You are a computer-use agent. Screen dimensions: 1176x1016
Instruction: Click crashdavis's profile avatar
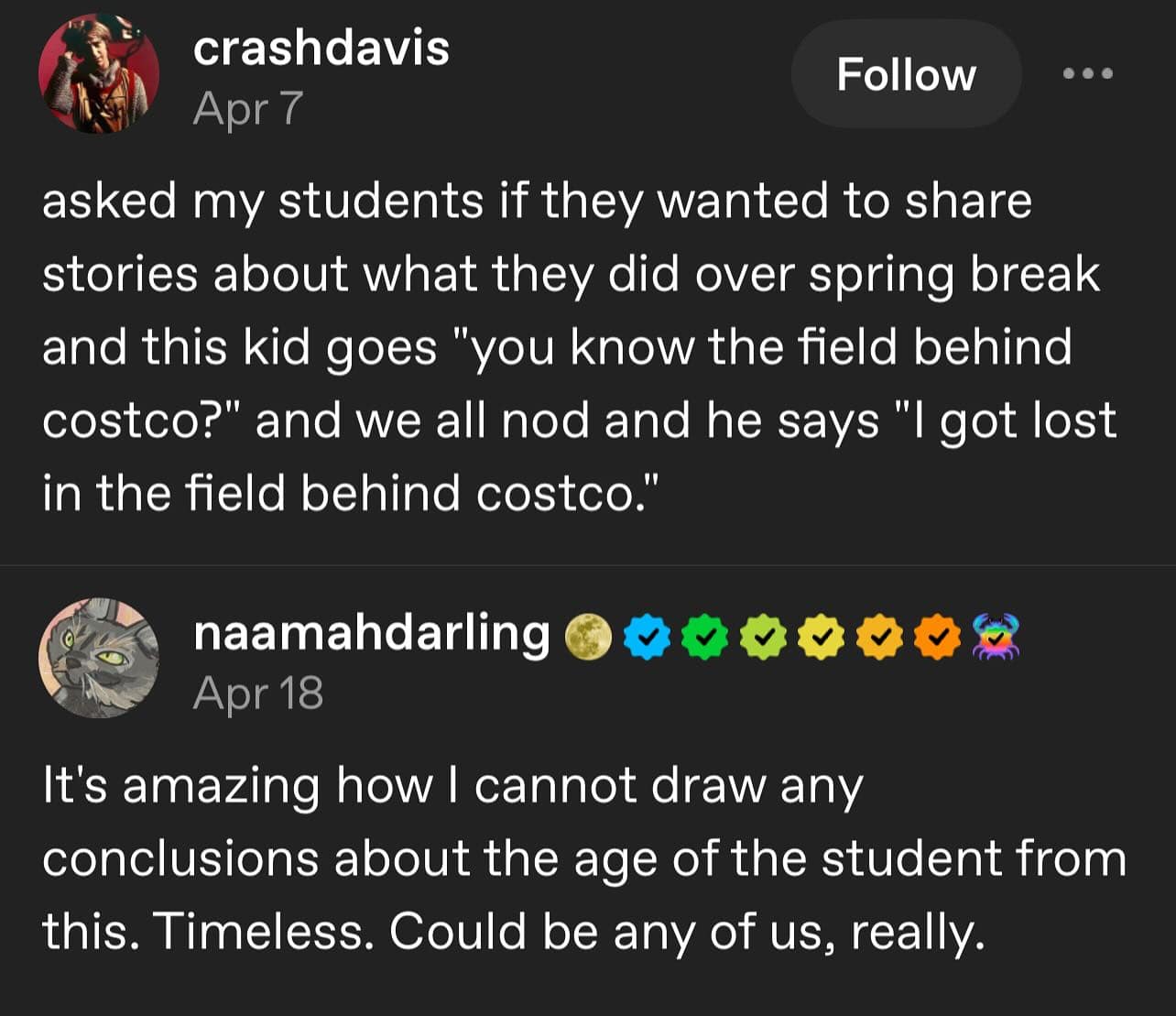100,73
